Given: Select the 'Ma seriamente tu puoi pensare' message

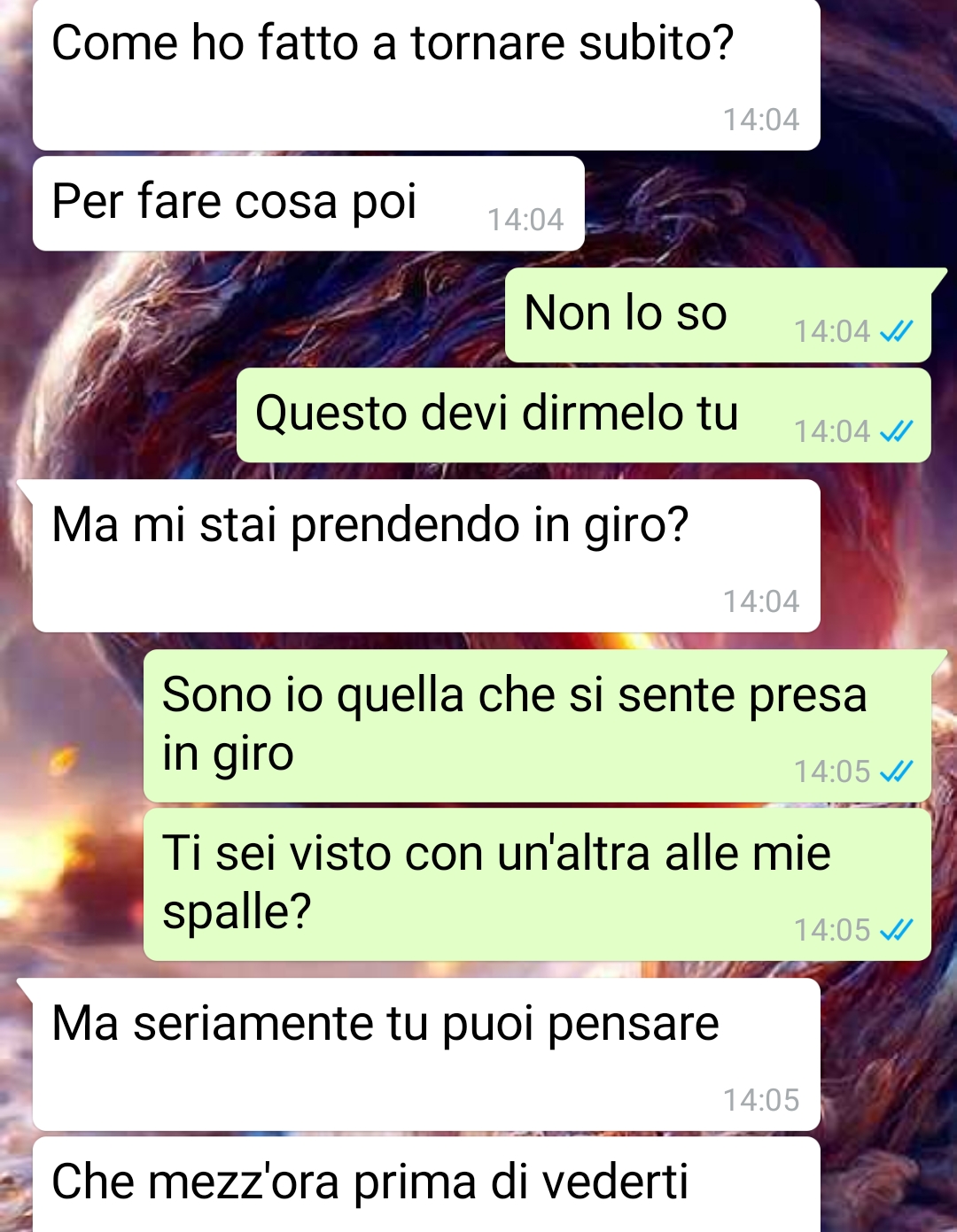Looking at the screenshot, I should 426,1054.
